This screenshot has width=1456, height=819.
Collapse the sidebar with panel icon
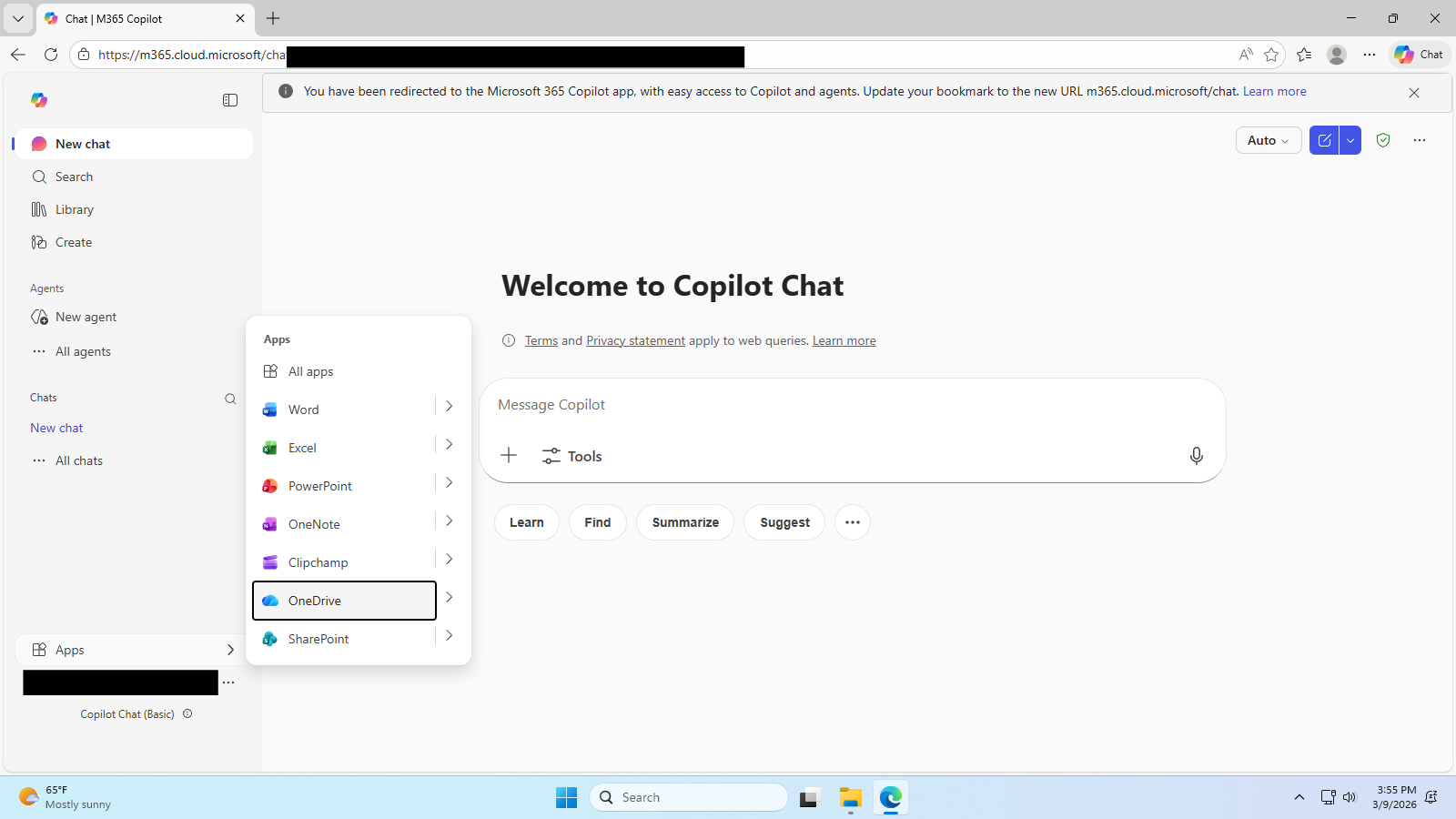click(x=230, y=100)
